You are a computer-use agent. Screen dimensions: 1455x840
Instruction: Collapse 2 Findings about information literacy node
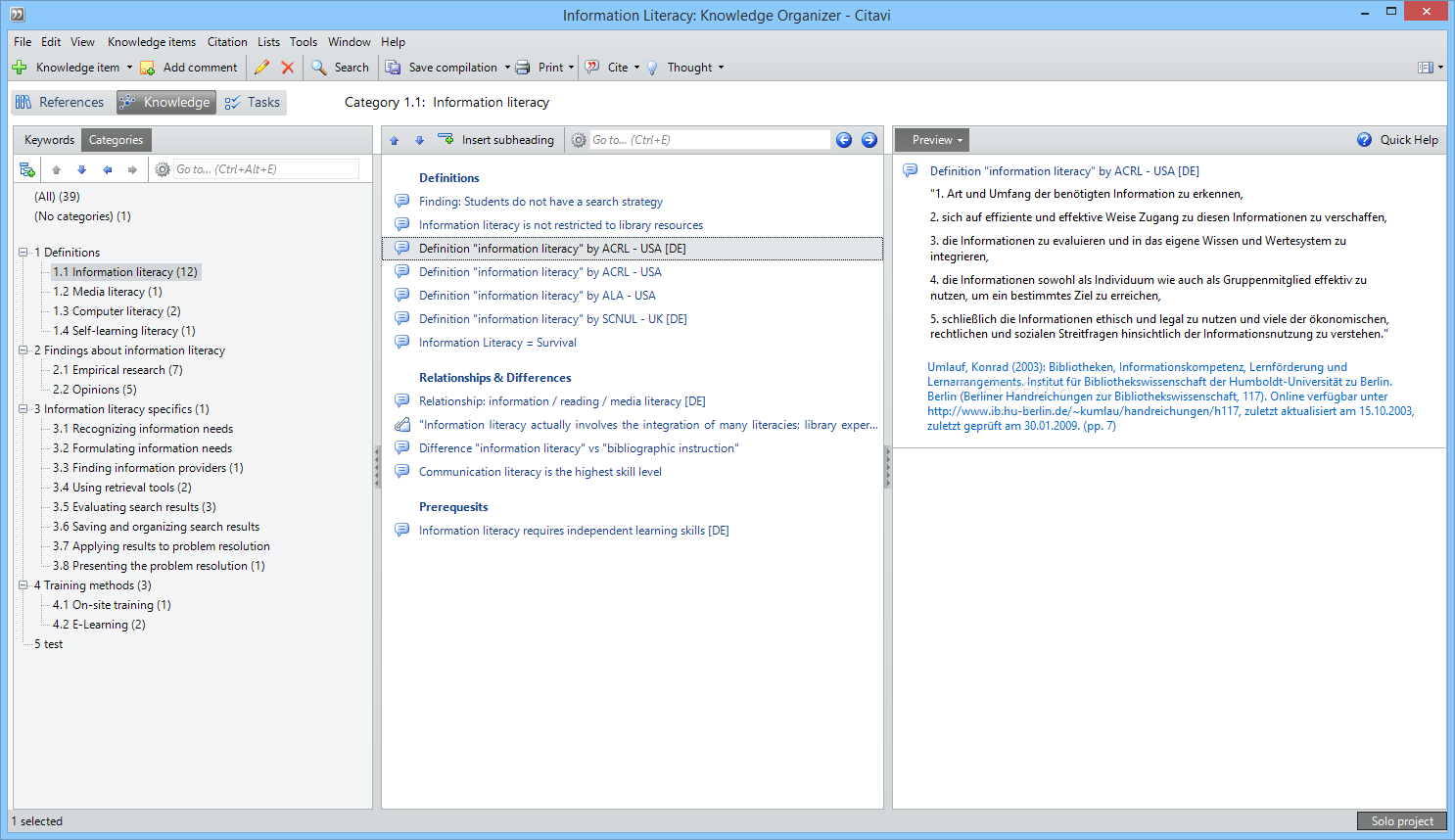tap(23, 350)
